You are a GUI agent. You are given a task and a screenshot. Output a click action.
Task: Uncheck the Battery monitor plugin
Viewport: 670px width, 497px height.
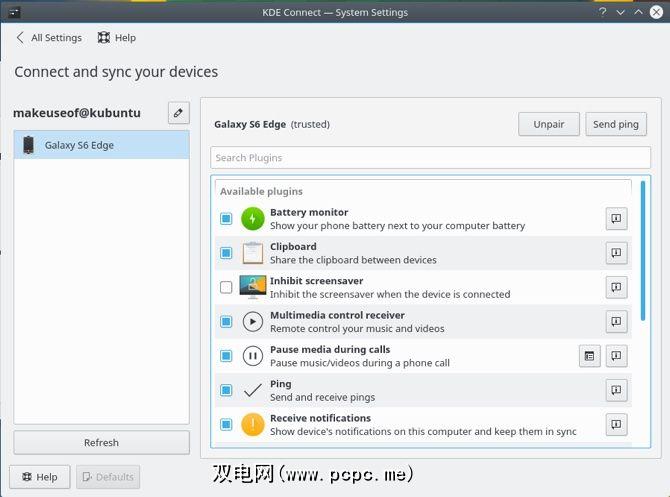pyautogui.click(x=226, y=219)
